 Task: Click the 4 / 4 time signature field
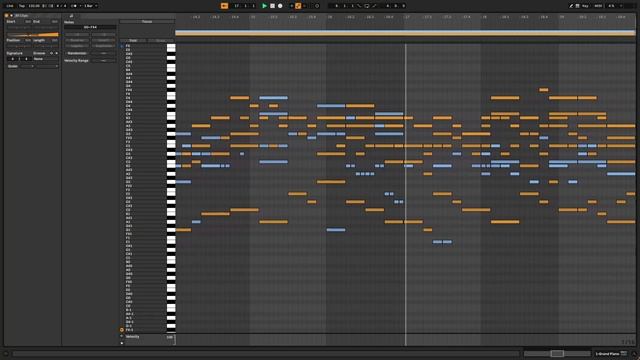61,6
